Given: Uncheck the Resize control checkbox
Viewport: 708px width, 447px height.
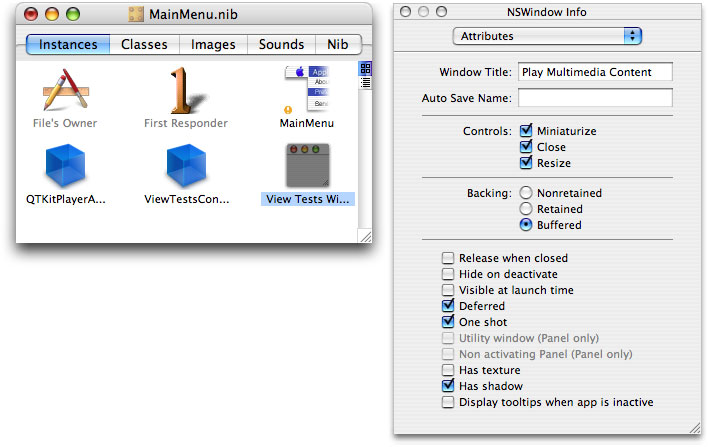Looking at the screenshot, I should pyautogui.click(x=526, y=163).
